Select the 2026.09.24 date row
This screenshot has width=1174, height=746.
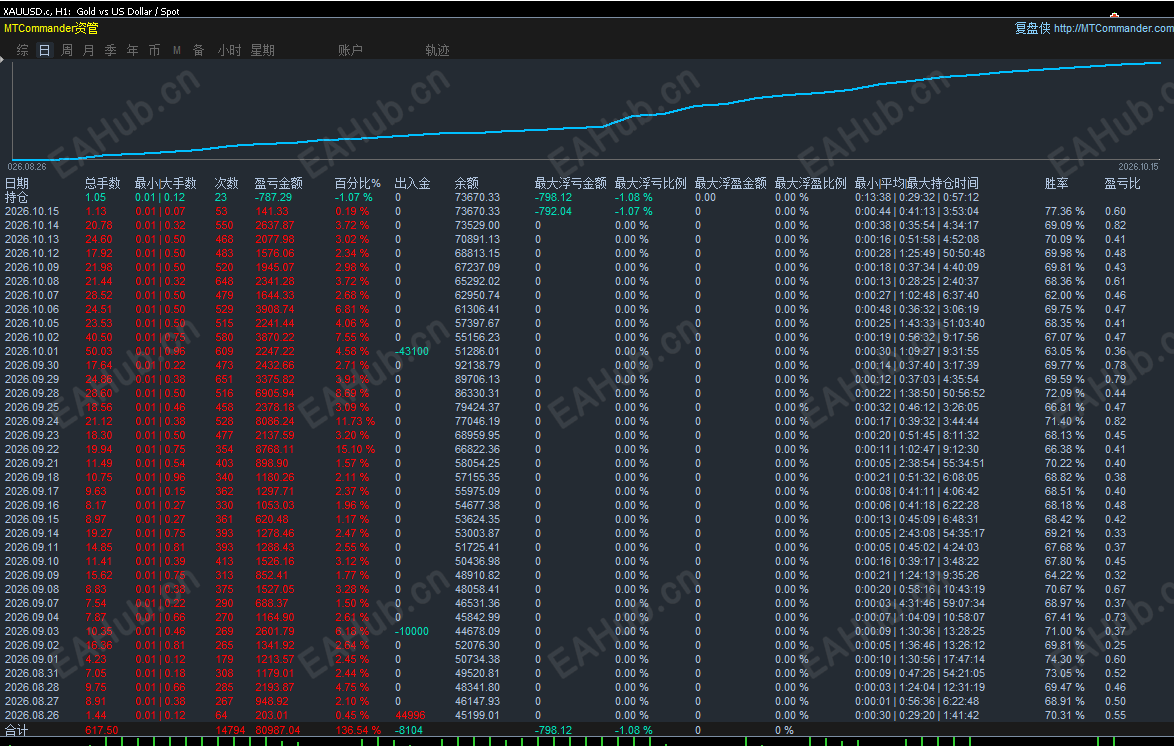(32, 421)
